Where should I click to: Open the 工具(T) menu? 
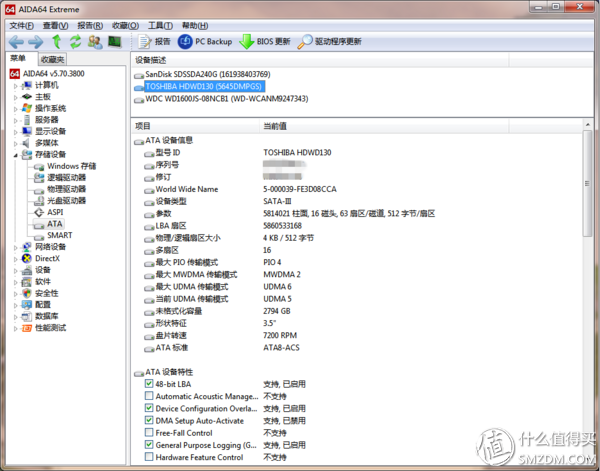click(160, 26)
